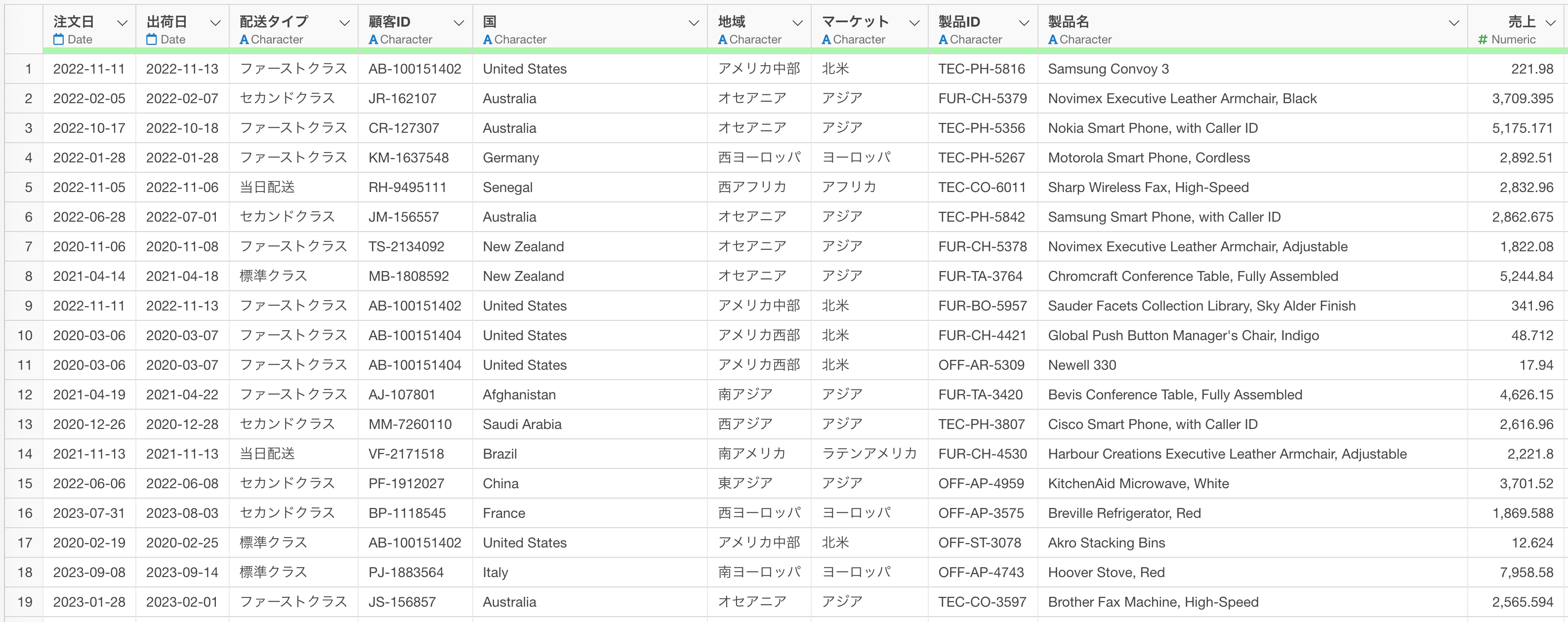Open the 注文日 column dropdown arrow
The height and width of the screenshot is (622, 1568).
coord(122,23)
